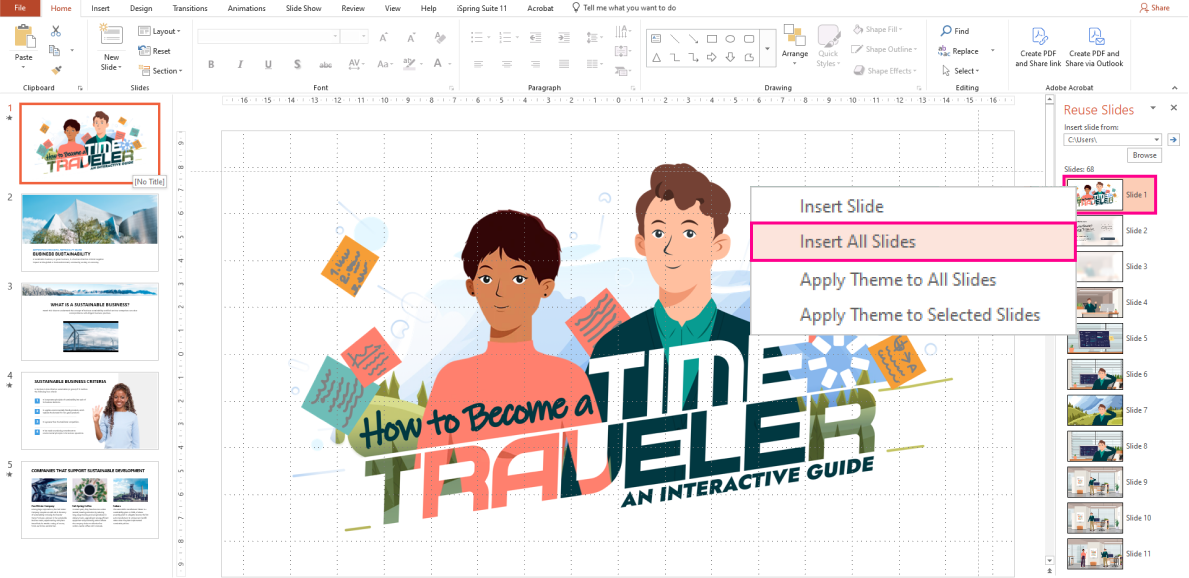Screen dimensions: 1189x578
Task: Click Create PDF and Share link
Action: click(1039, 47)
